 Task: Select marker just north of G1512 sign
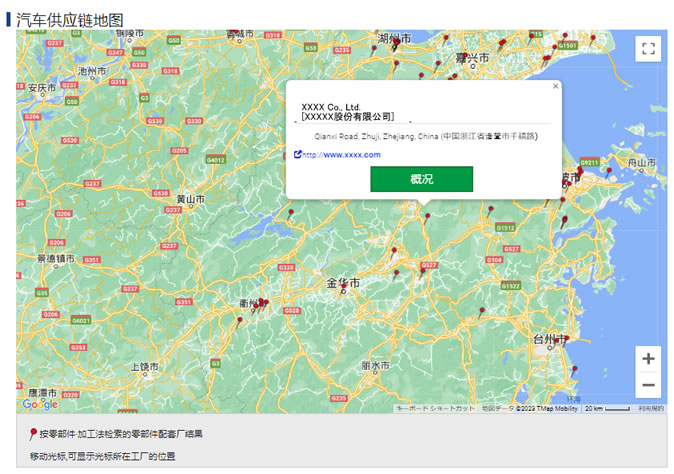click(x=492, y=209)
